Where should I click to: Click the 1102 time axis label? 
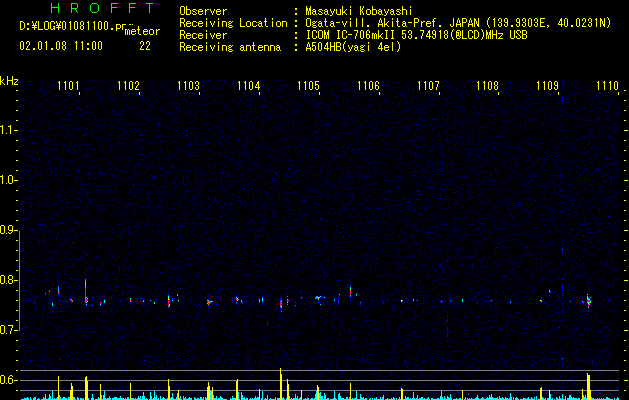click(128, 85)
